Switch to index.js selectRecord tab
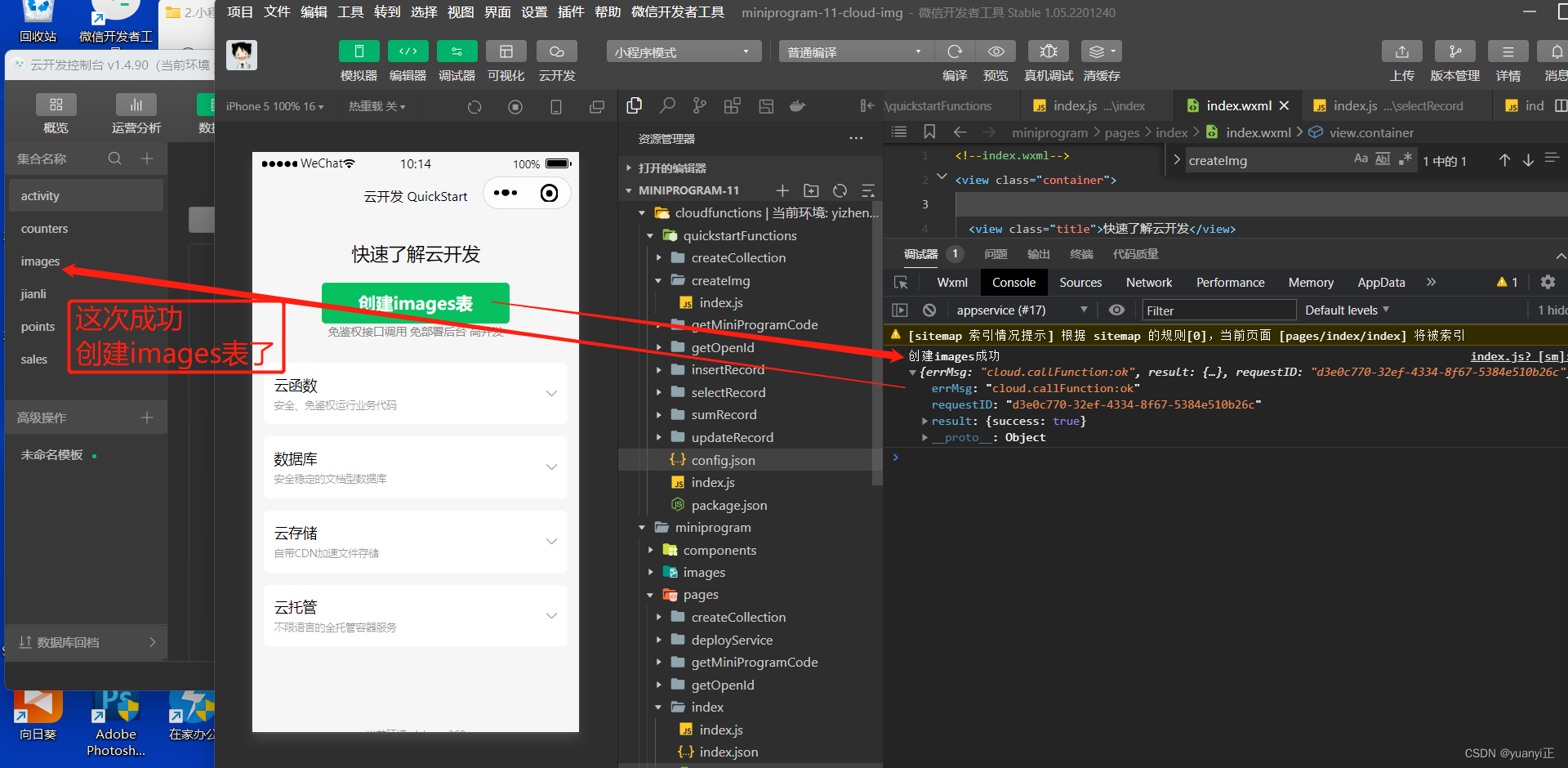 1397,105
